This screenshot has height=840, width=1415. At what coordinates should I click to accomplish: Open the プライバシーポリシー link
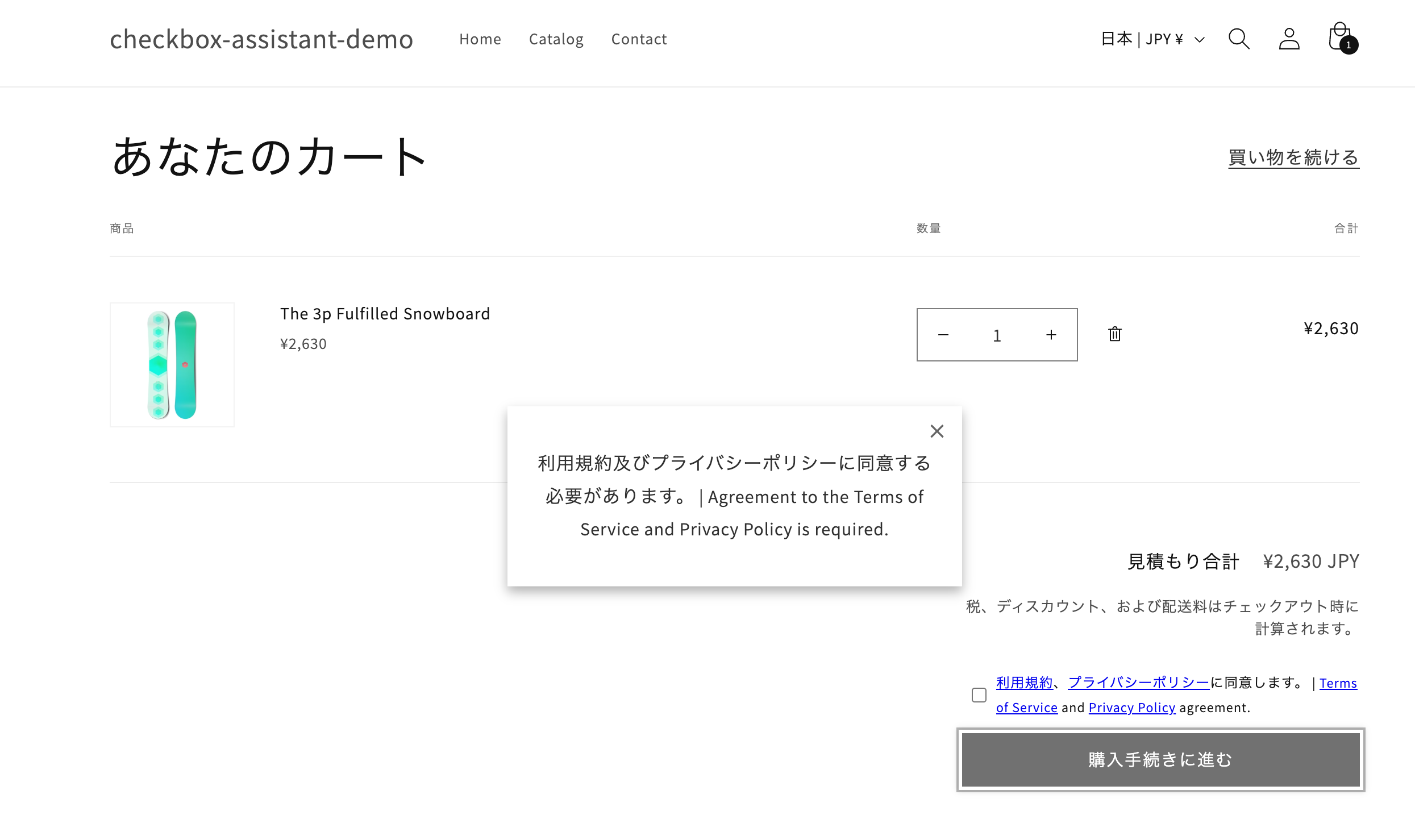pos(1139,683)
